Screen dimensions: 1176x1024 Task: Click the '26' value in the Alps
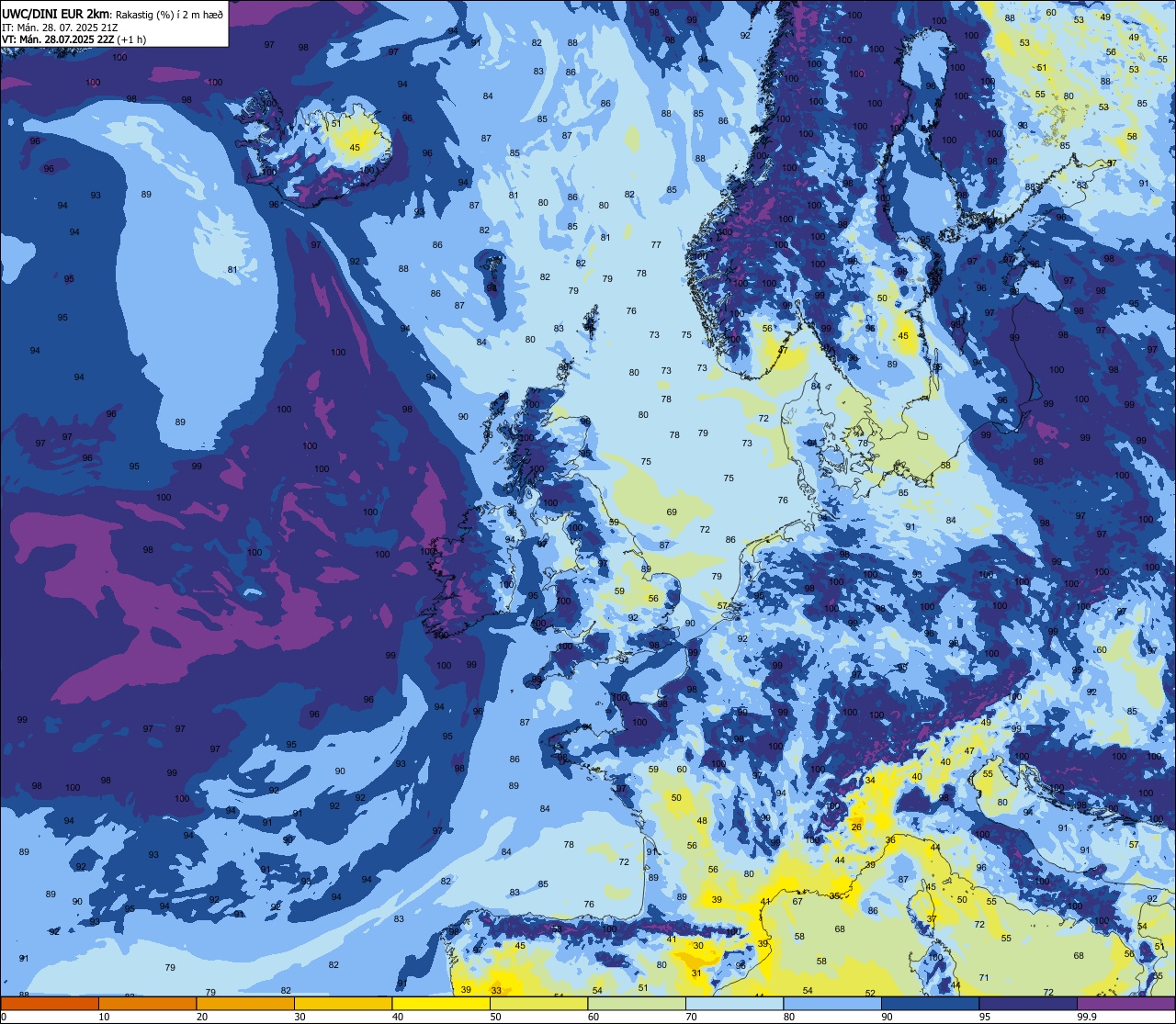click(x=856, y=827)
